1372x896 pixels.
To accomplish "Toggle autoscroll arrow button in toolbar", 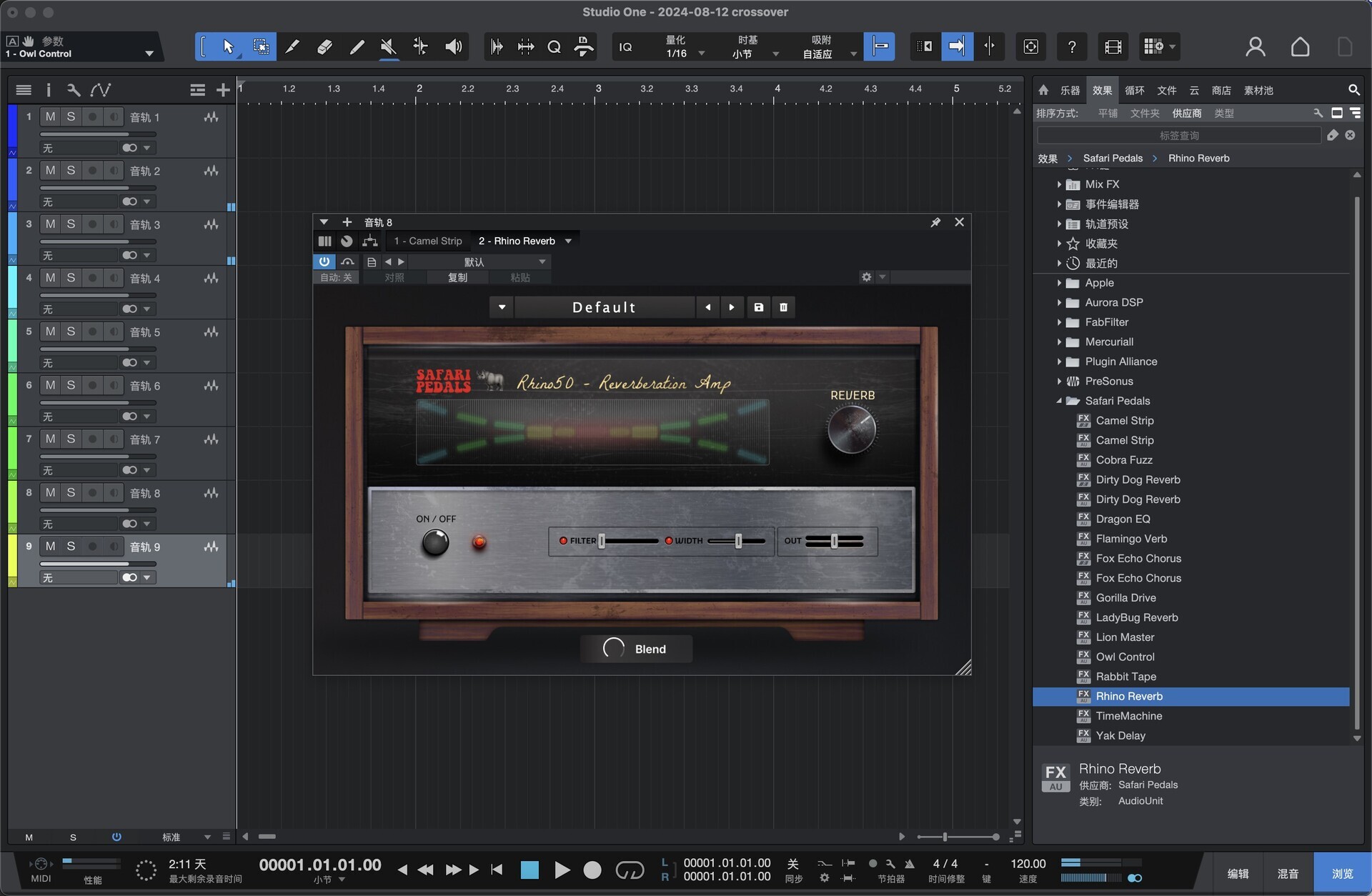I will 957,47.
